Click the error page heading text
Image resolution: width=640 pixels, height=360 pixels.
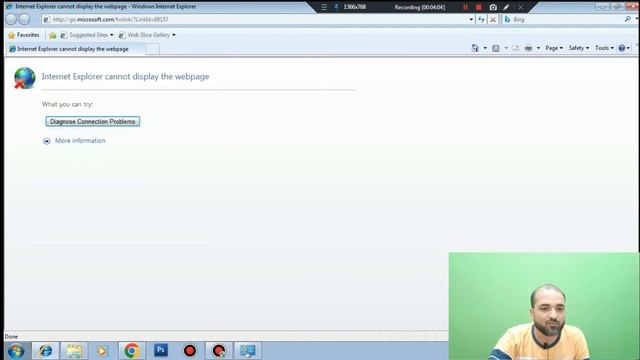click(x=125, y=76)
